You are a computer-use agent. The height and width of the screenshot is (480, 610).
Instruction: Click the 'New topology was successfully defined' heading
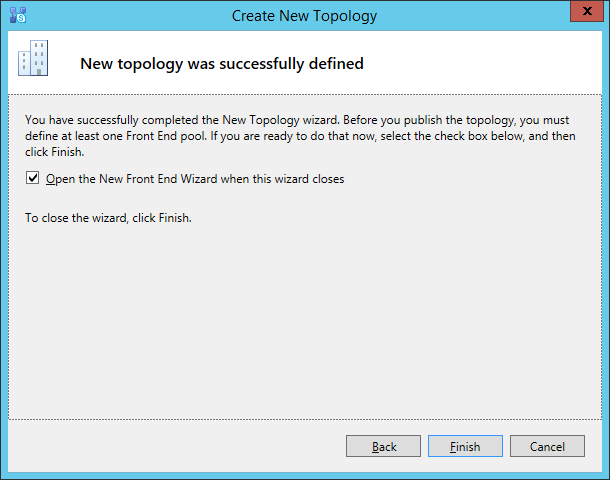pyautogui.click(x=222, y=63)
